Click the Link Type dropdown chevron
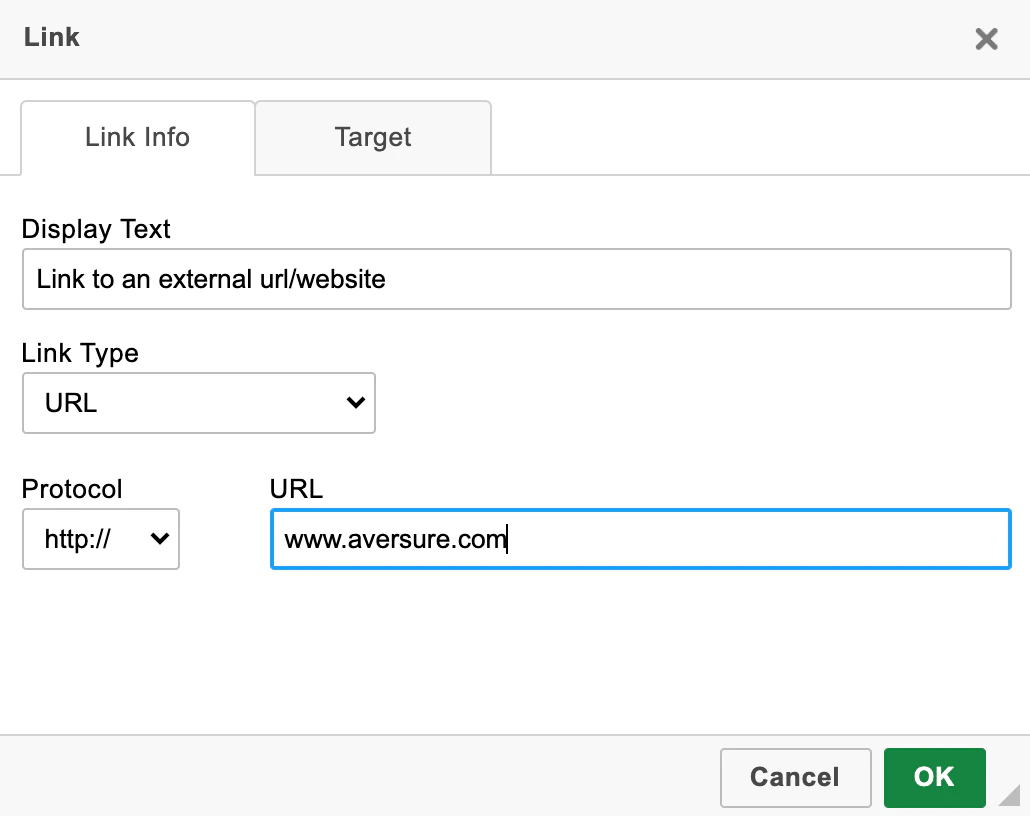Screen dimensions: 1030x816 pyautogui.click(x=355, y=403)
